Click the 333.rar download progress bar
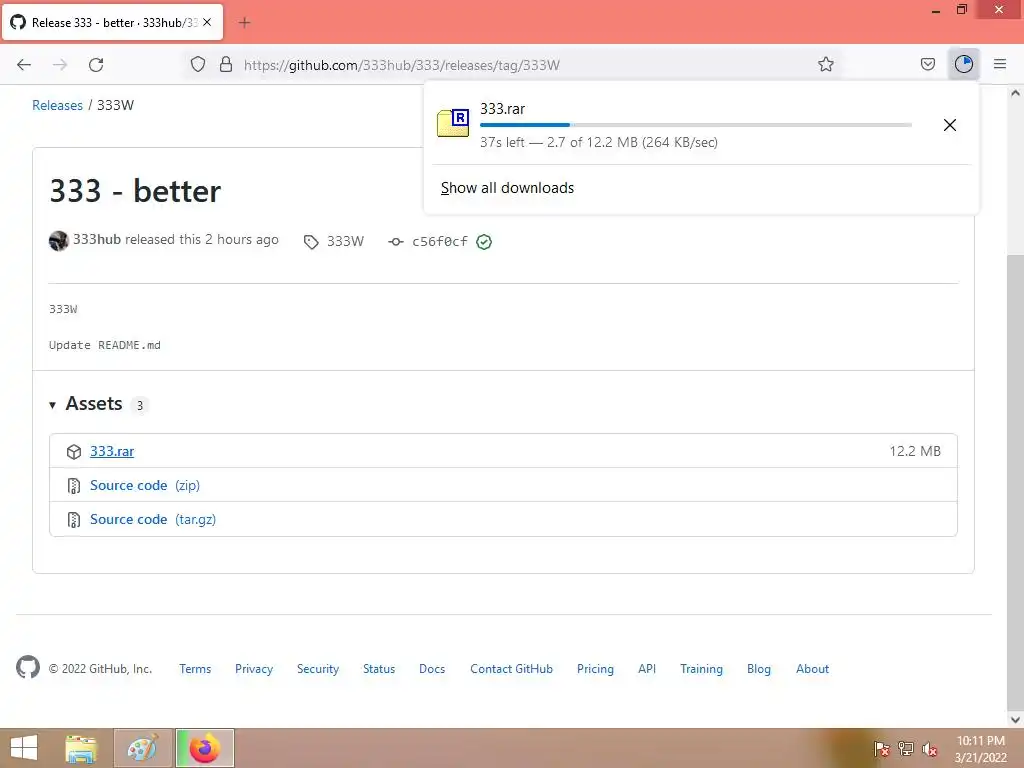The width and height of the screenshot is (1024, 768). (696, 125)
